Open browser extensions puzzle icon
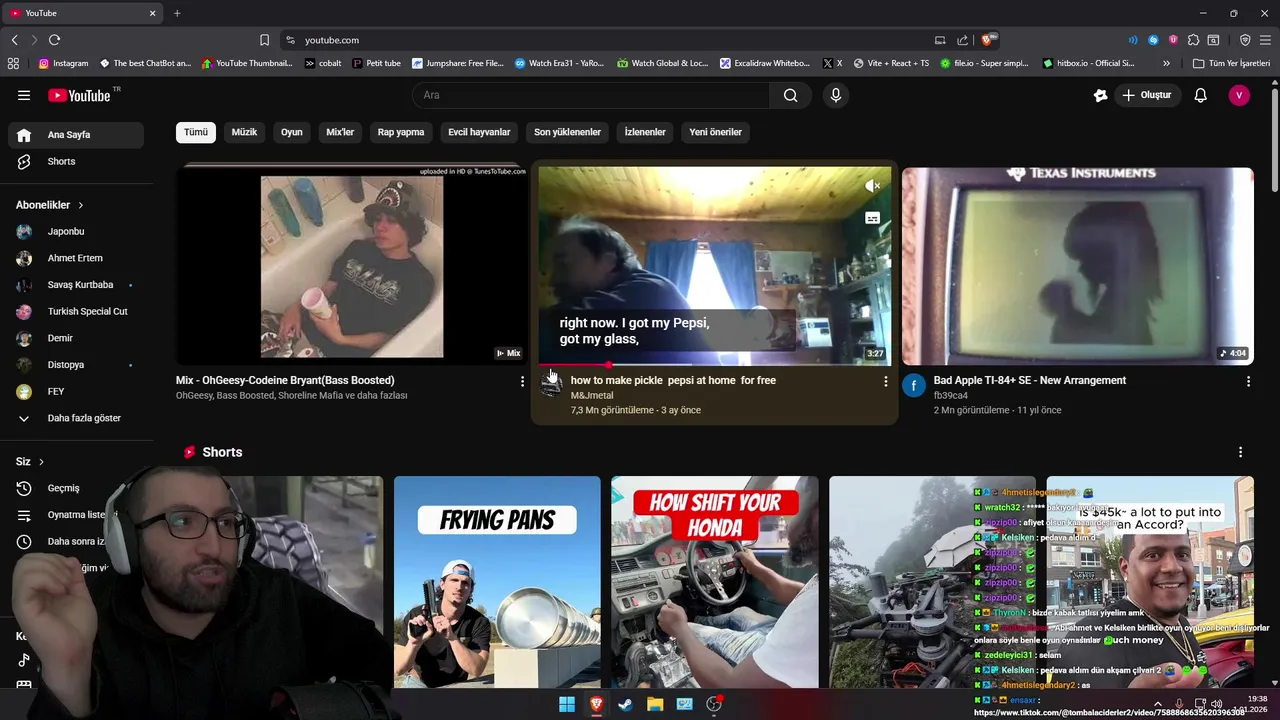Viewport: 1280px width, 720px height. pyautogui.click(x=1193, y=40)
